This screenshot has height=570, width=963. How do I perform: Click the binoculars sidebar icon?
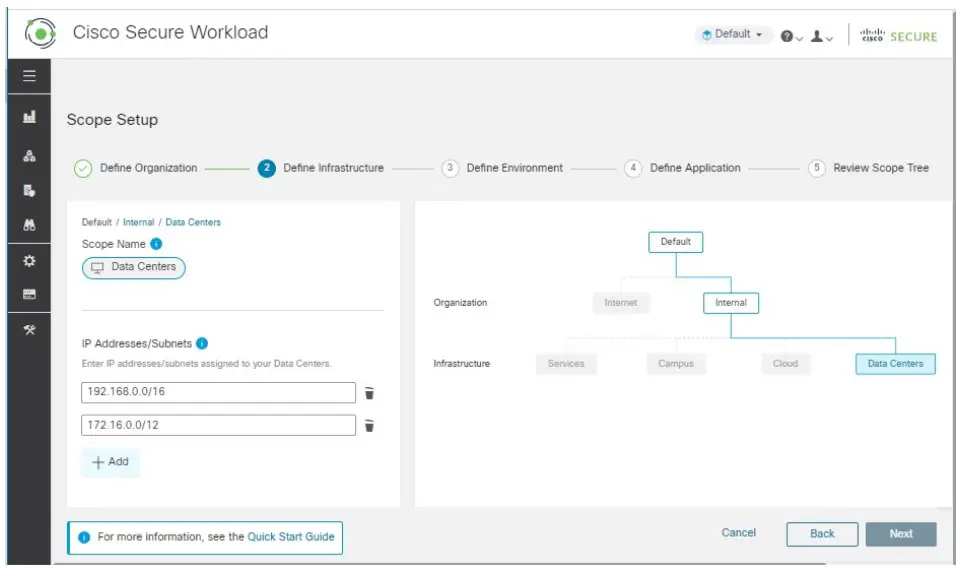pos(29,226)
